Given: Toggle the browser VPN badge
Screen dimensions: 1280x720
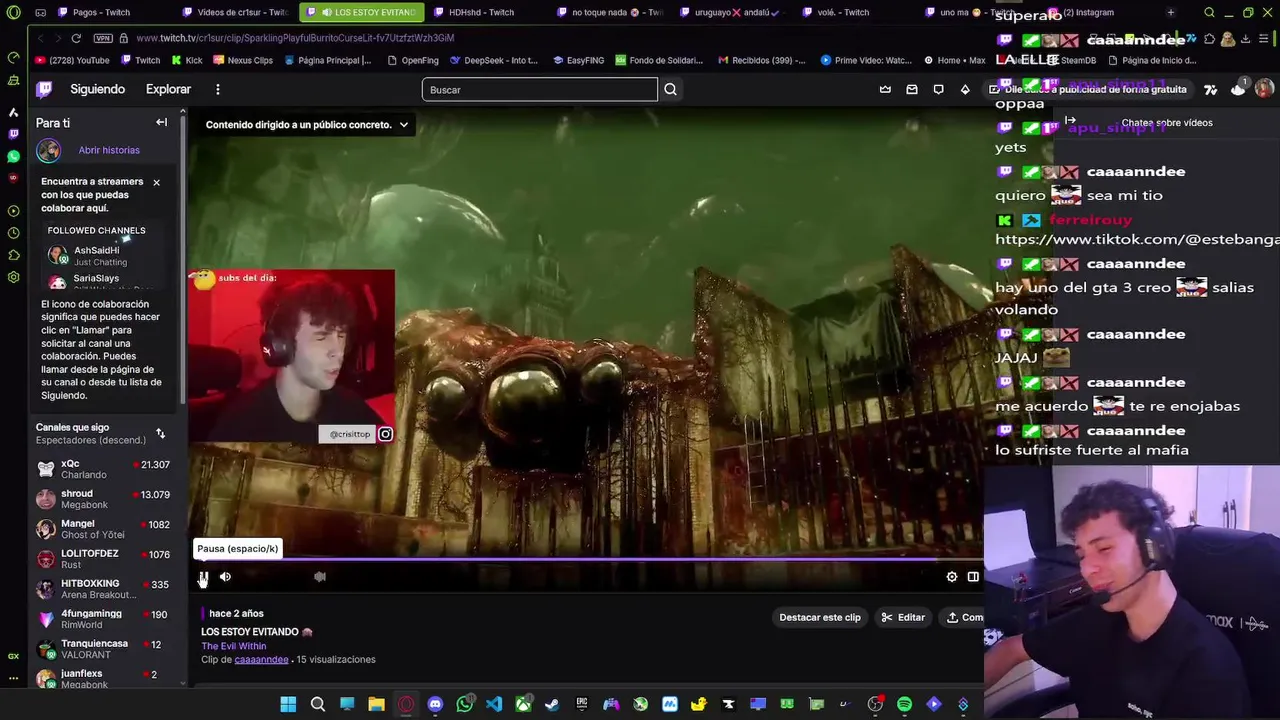Looking at the screenshot, I should [x=103, y=38].
